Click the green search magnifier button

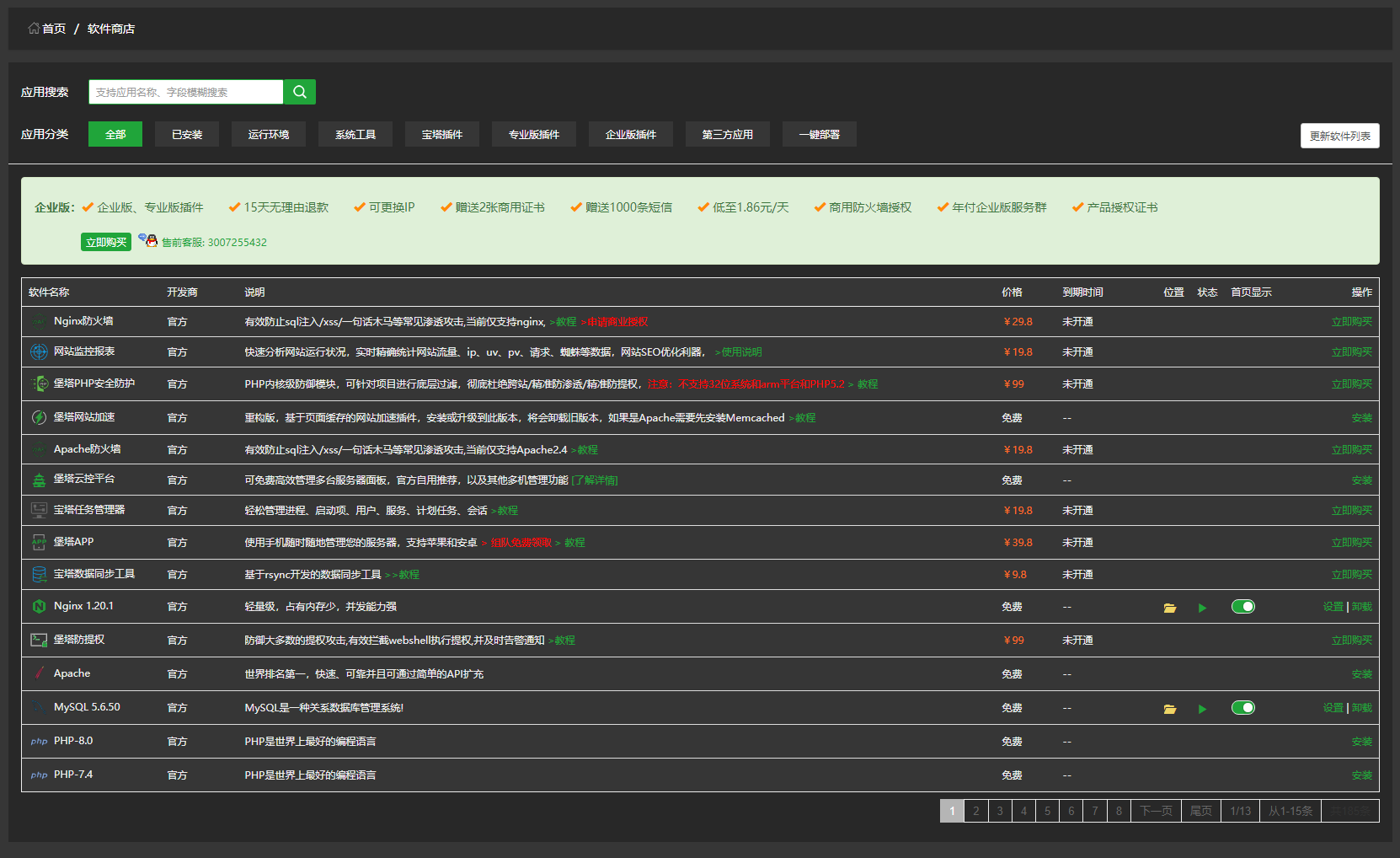click(x=299, y=92)
